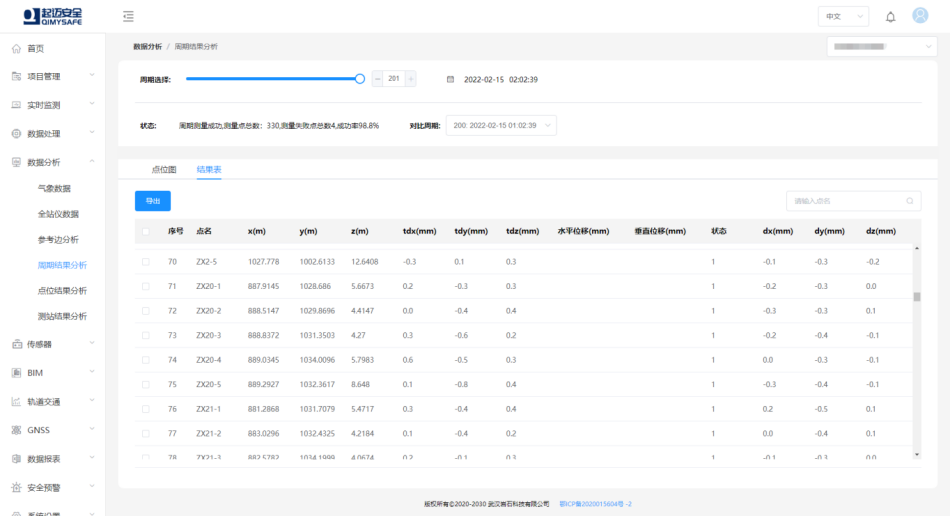Image resolution: width=950 pixels, height=516 pixels.
Task: Click the 轨道交通 chart icon
Action: click(x=16, y=402)
